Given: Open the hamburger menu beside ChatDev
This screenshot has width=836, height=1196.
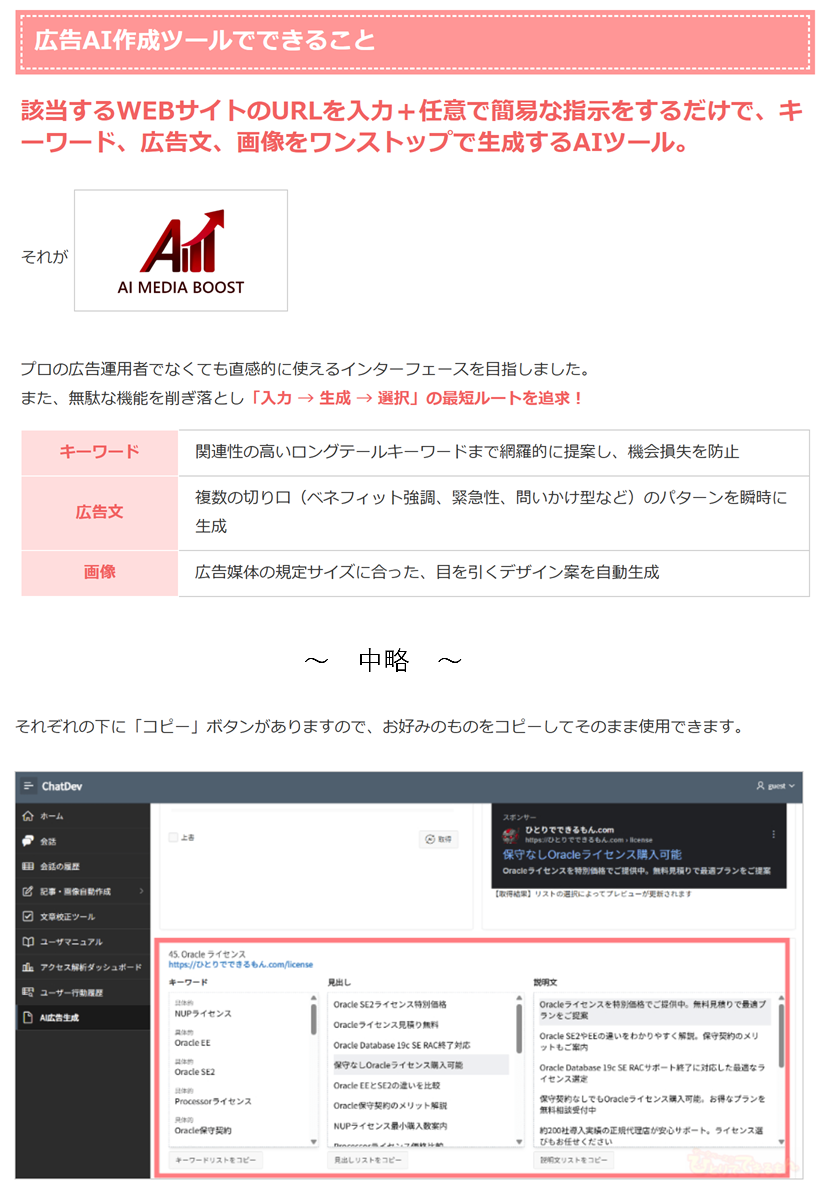Looking at the screenshot, I should [28, 787].
